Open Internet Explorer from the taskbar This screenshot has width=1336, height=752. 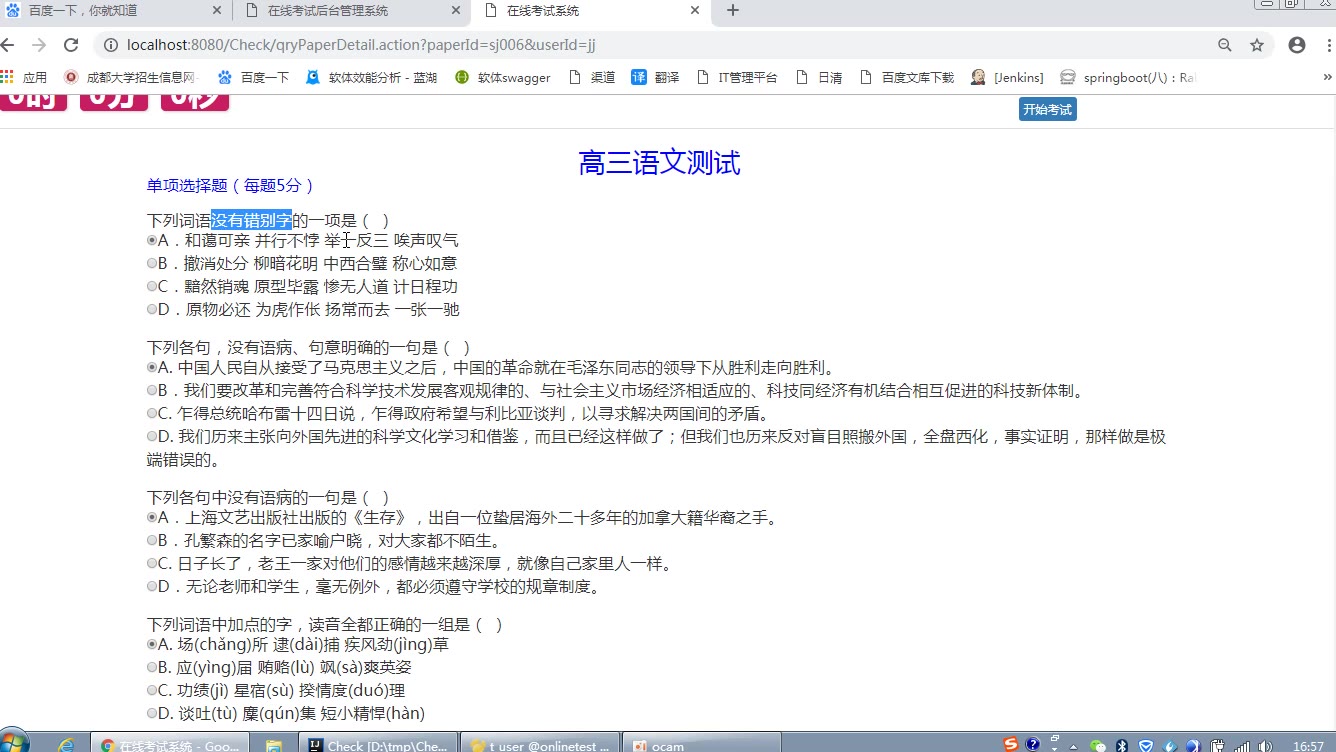(x=66, y=745)
